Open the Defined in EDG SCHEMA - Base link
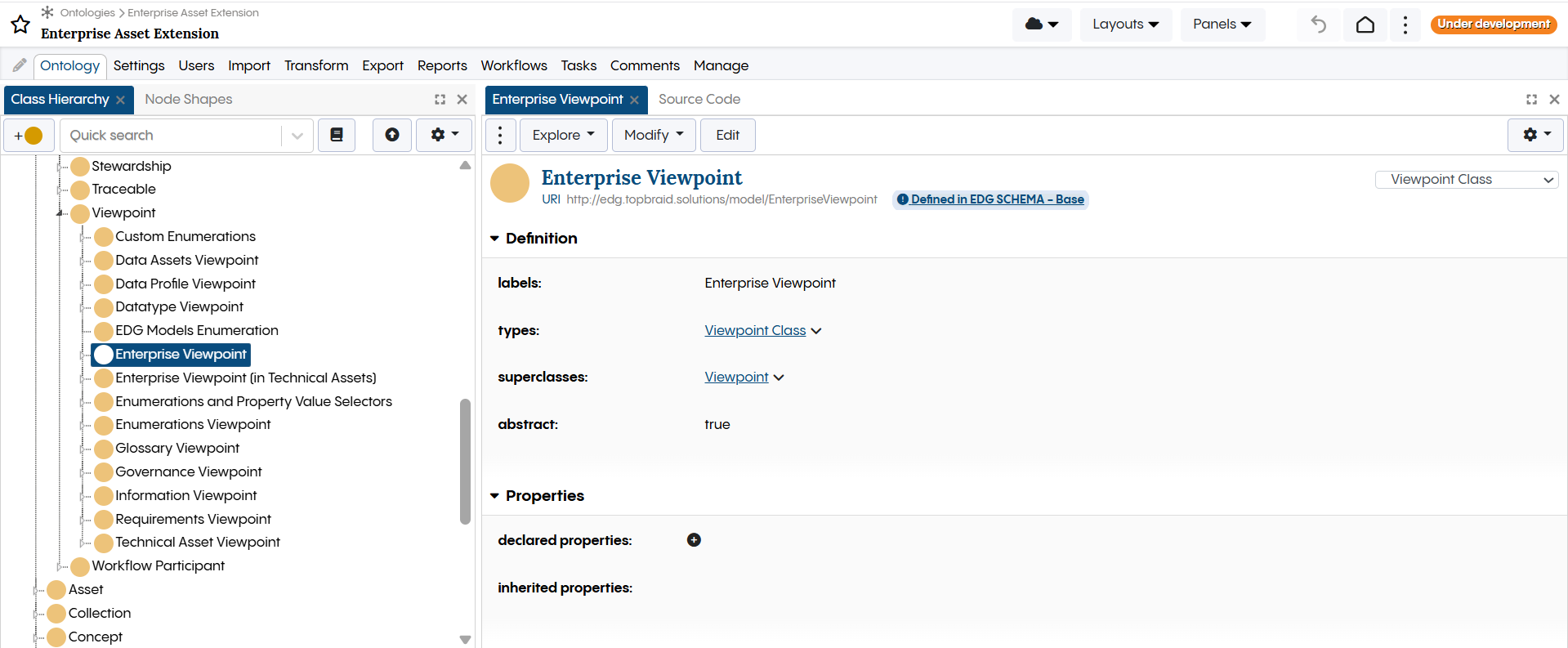Screen dimensions: 1568x648 997,199
